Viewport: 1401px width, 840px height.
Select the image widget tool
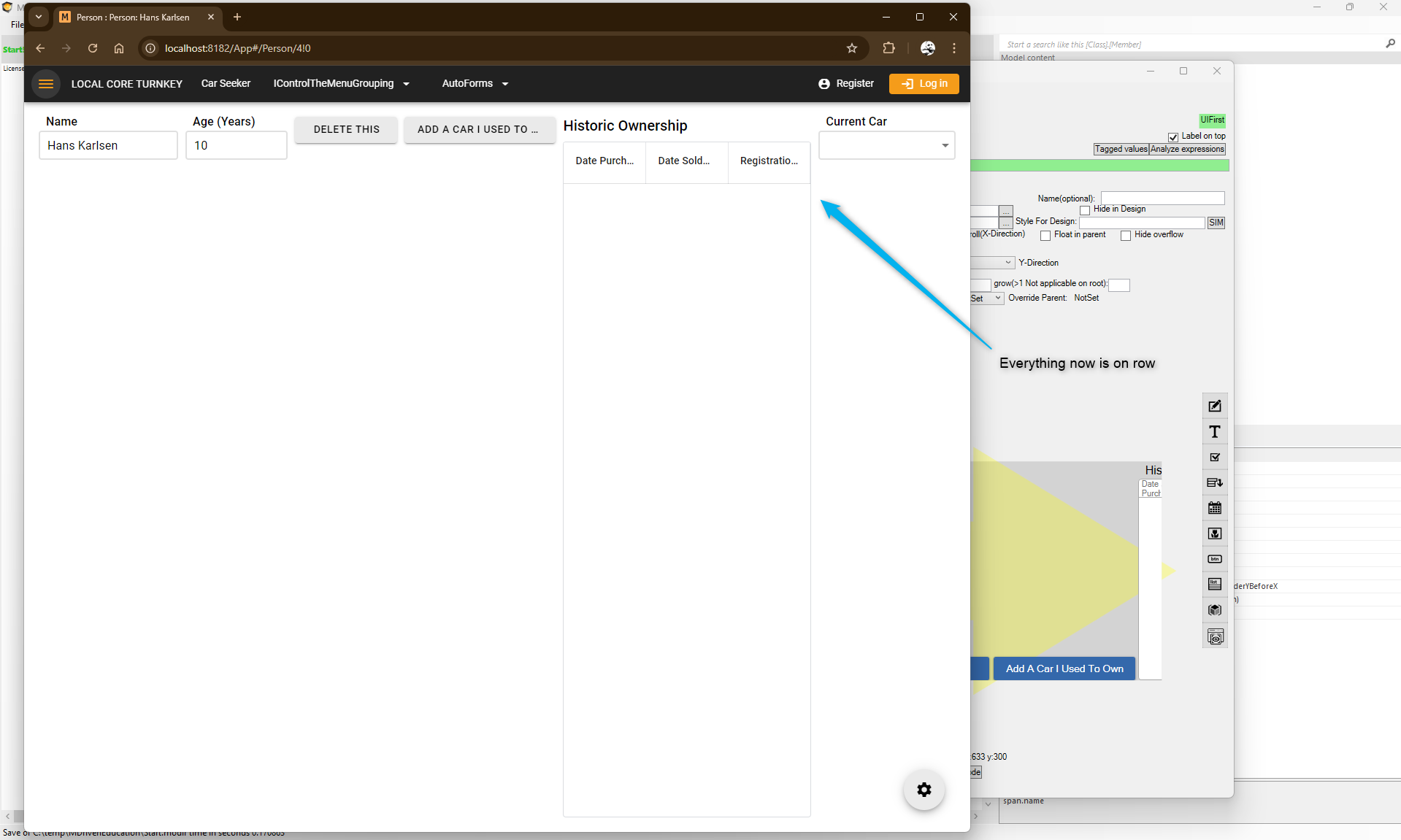point(1215,533)
